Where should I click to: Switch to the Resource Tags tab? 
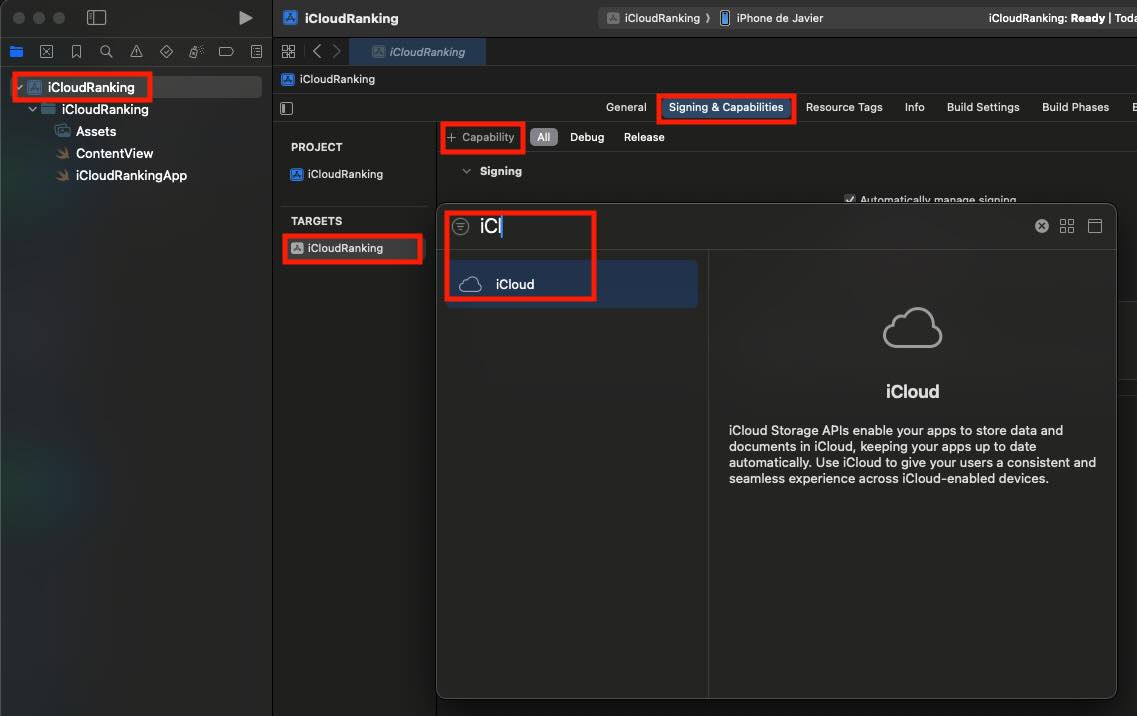844,107
